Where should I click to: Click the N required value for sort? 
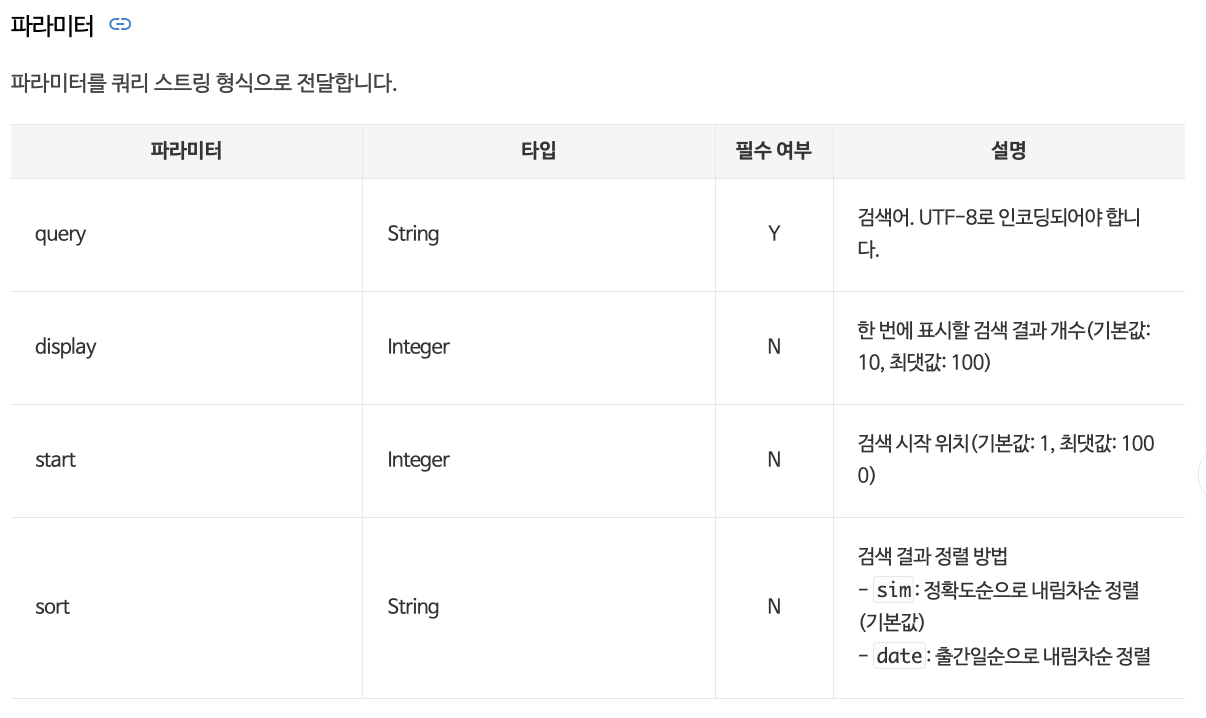point(774,607)
